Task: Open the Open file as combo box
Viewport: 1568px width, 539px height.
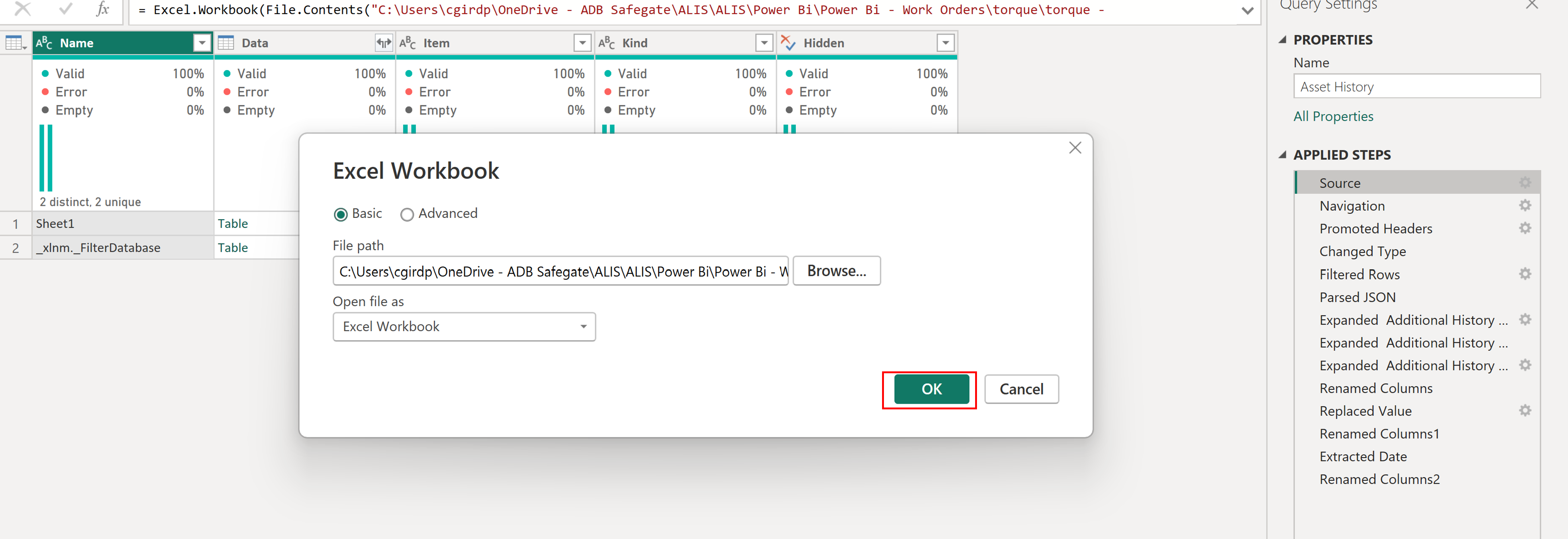Action: pyautogui.click(x=464, y=326)
